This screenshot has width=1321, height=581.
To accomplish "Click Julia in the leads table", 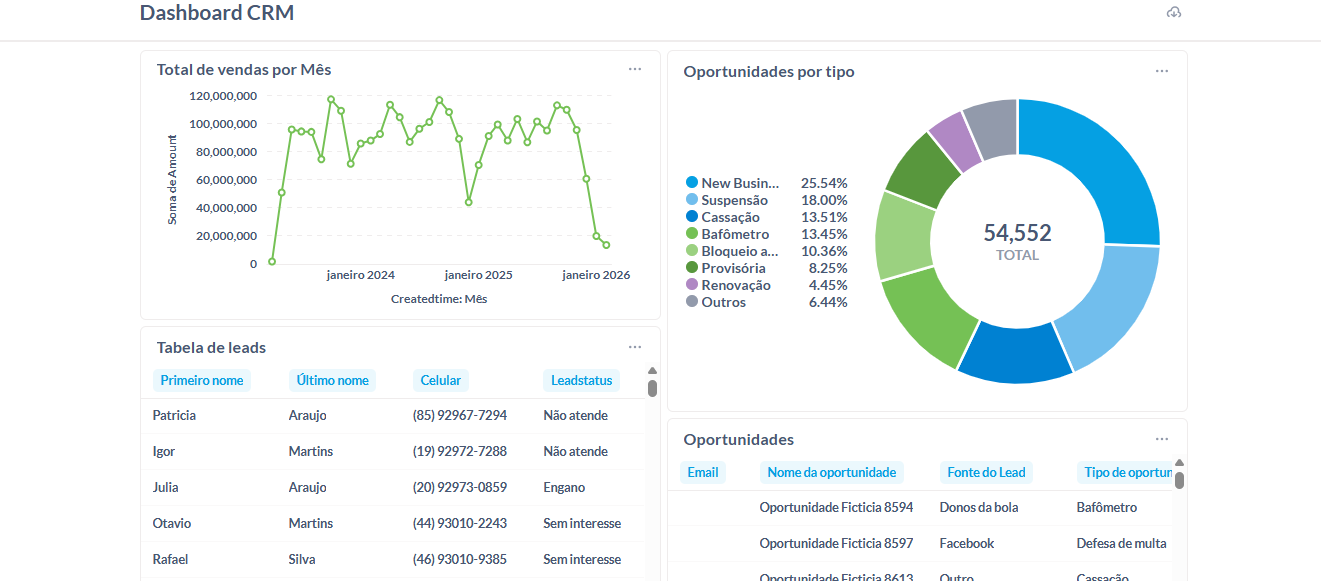I will click(166, 487).
